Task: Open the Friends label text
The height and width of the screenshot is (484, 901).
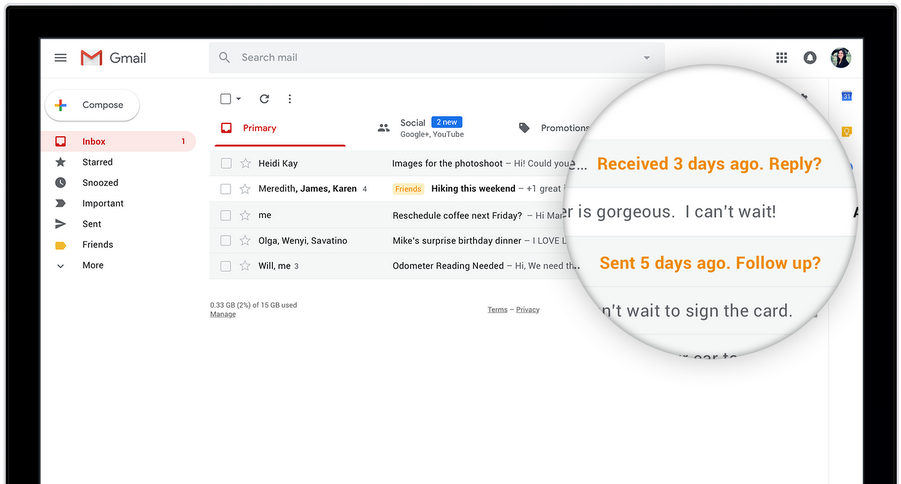Action: coord(98,244)
